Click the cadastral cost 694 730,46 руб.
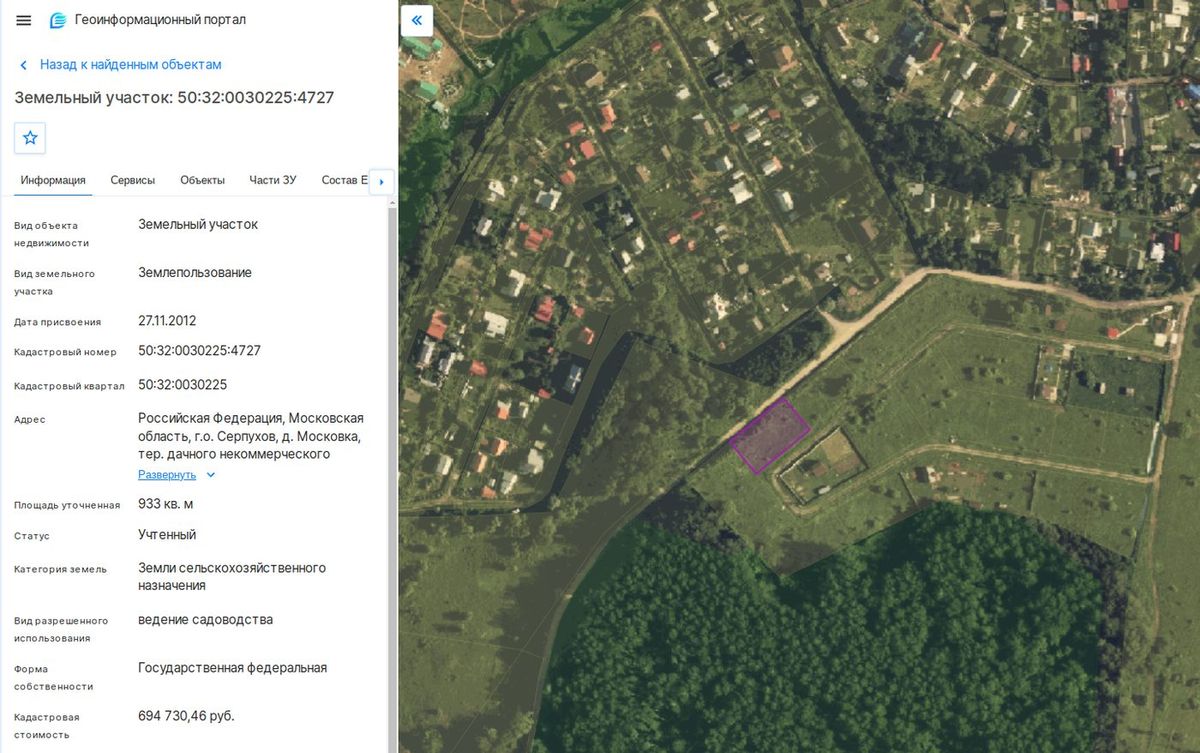The image size is (1200, 753). [187, 716]
